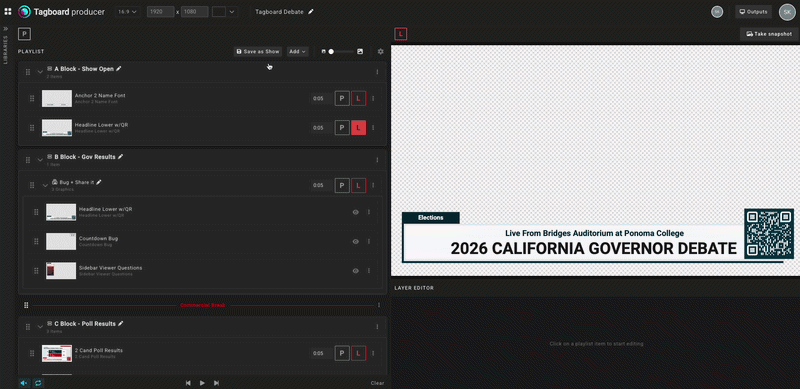The image size is (800, 389).
Task: Open SK user account avatar
Action: (x=787, y=12)
